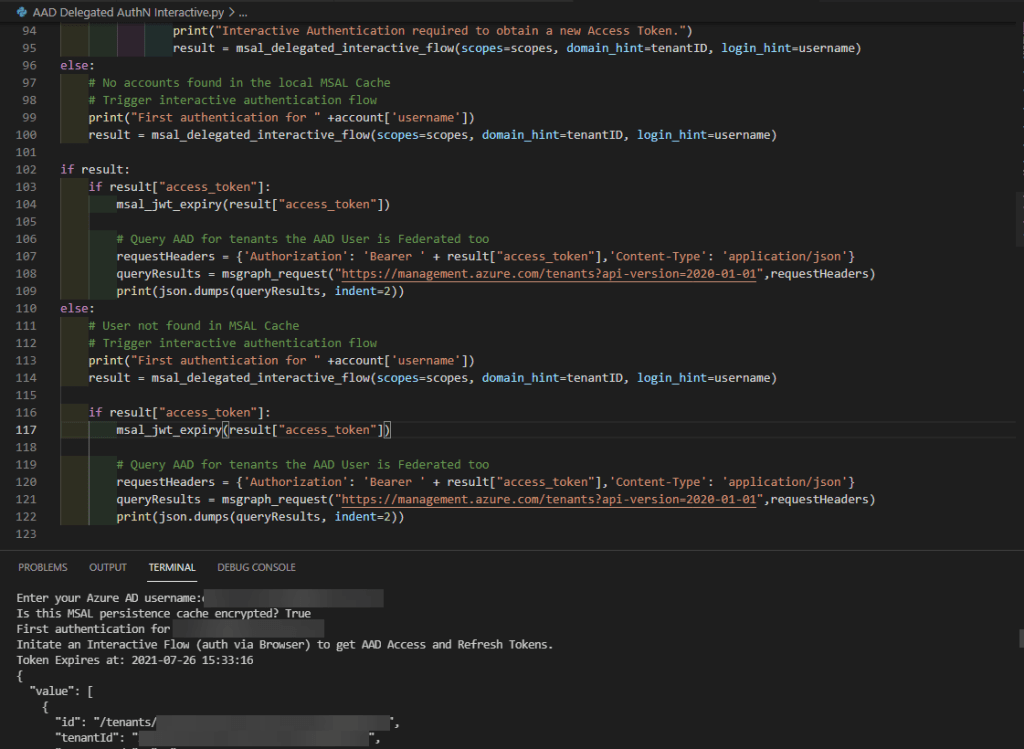The image size is (1024, 749).
Task: Switch to the DEBUG CONSOLE tab
Action: click(256, 567)
